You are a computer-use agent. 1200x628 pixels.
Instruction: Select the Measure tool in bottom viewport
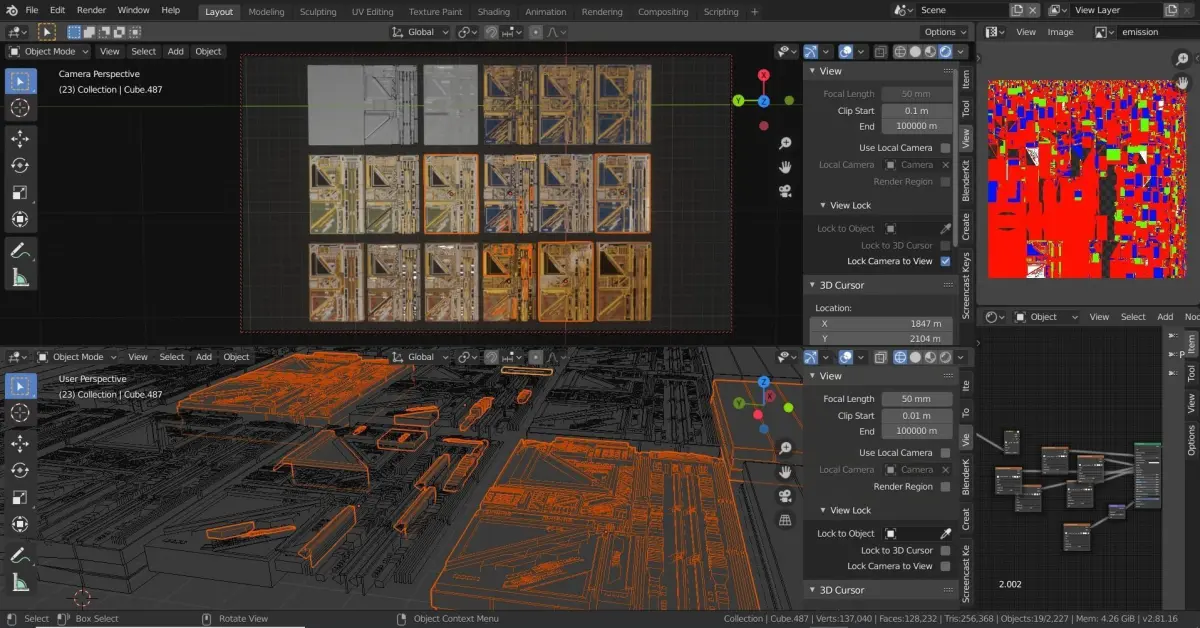[20, 582]
